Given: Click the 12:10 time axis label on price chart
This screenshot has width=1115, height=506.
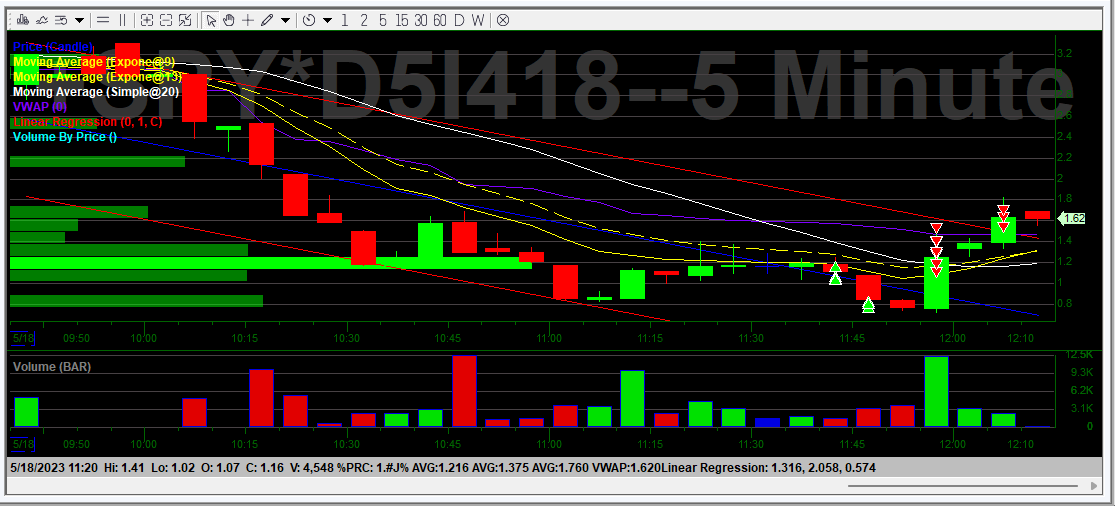Looking at the screenshot, I should click(1020, 338).
